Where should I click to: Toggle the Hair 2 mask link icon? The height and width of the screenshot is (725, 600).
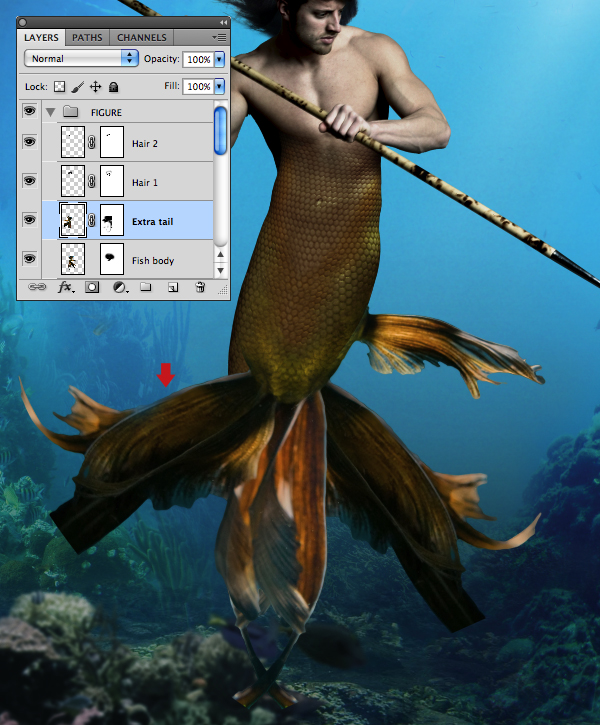(92, 142)
